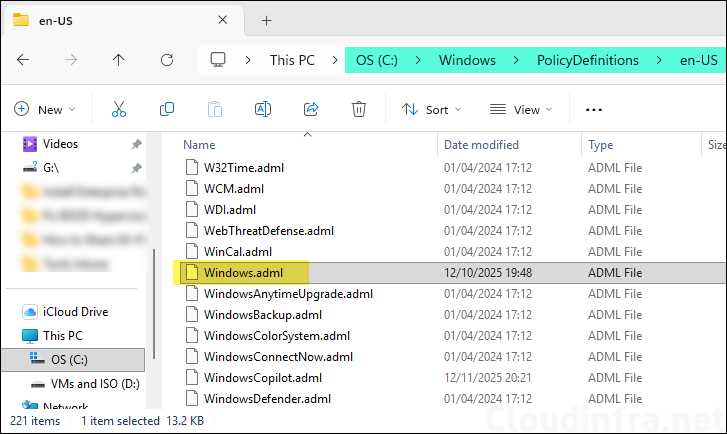Image resolution: width=727 pixels, height=434 pixels.
Task: Open the View layout dropdown
Action: point(521,109)
